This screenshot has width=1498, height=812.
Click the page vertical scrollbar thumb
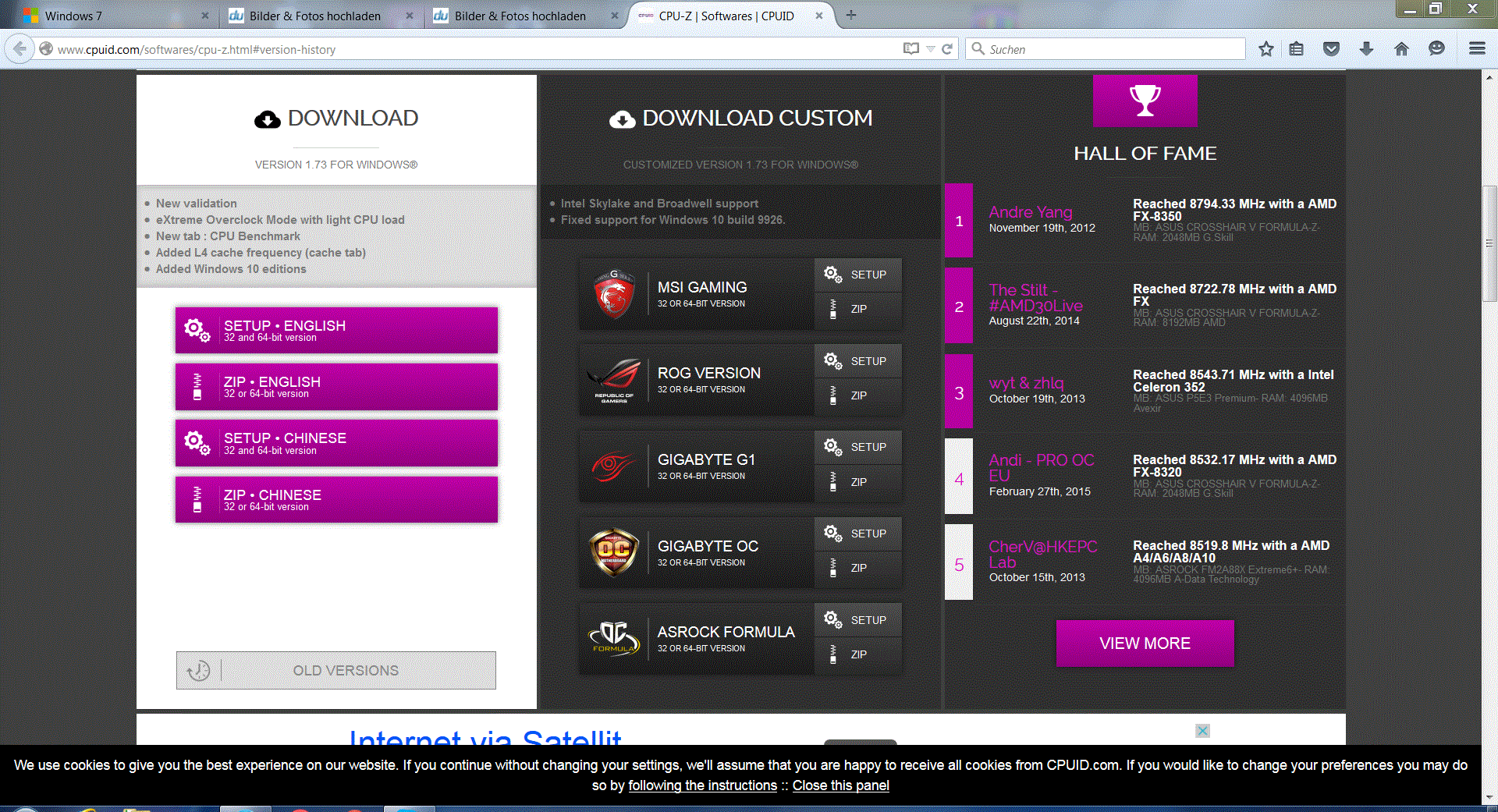1489,243
